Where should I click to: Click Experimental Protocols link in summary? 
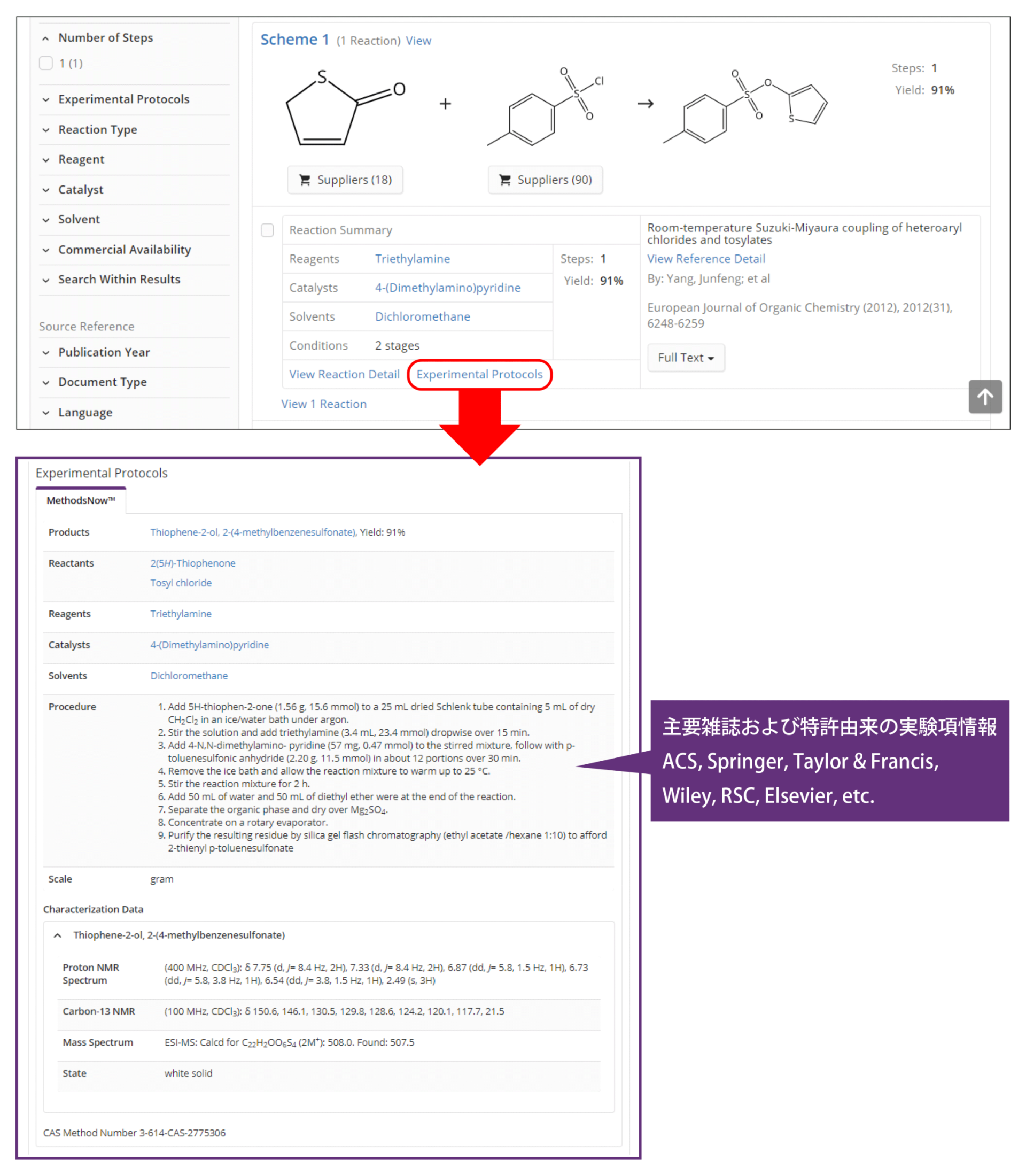click(479, 374)
